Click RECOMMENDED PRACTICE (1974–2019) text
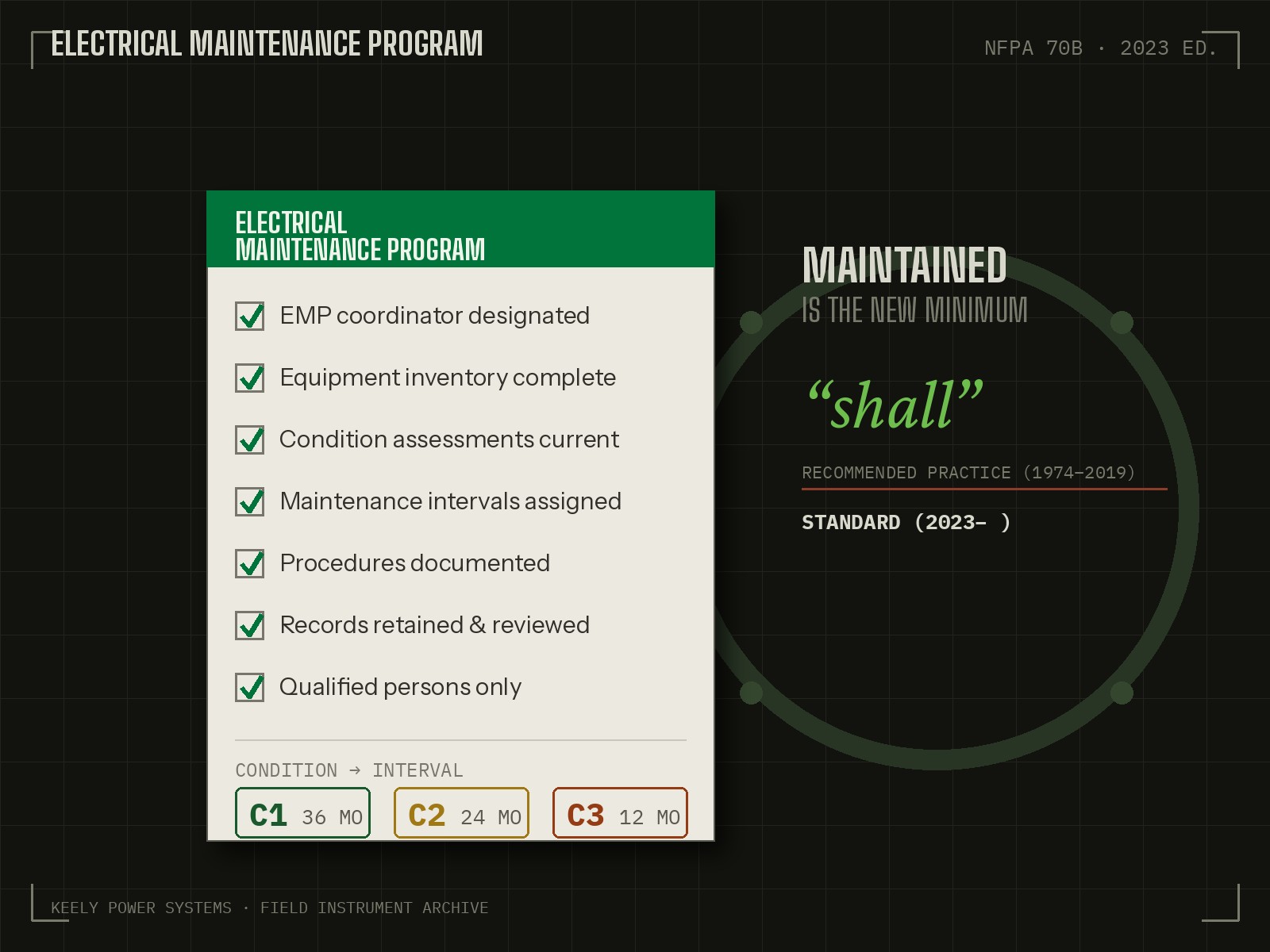Viewport: 1270px width, 952px height. point(968,473)
